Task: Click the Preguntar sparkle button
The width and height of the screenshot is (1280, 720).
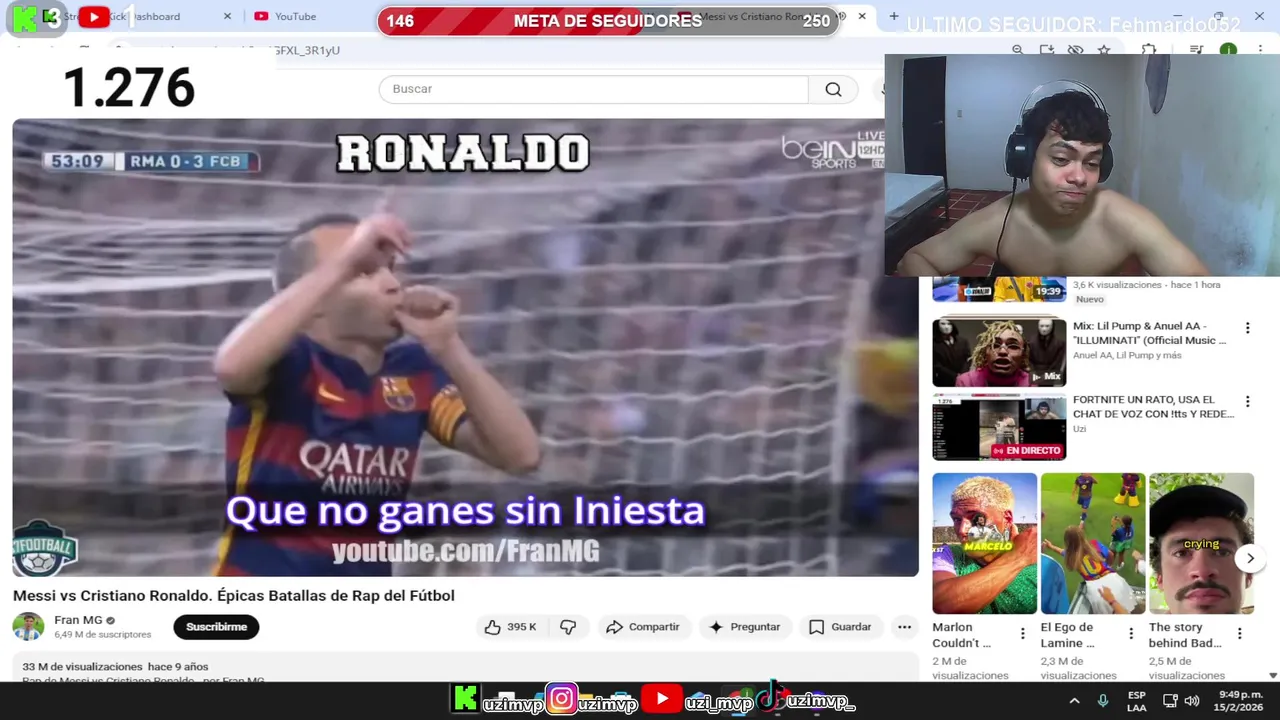Action: point(744,627)
